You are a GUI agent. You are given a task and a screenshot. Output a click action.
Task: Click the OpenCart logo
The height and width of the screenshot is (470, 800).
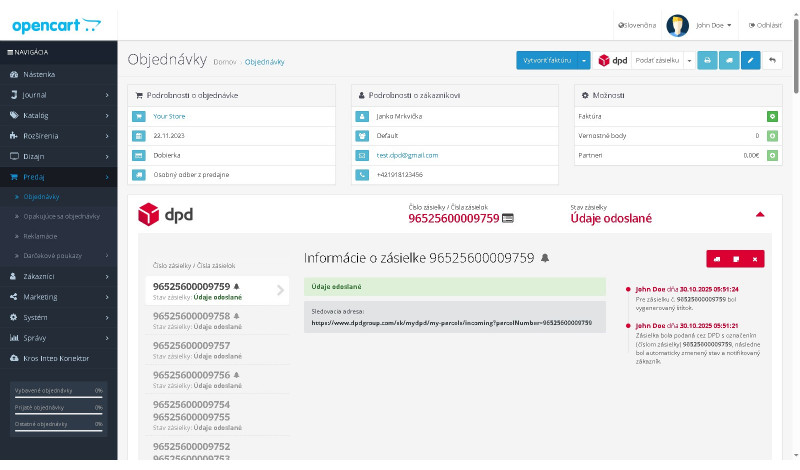pos(56,25)
